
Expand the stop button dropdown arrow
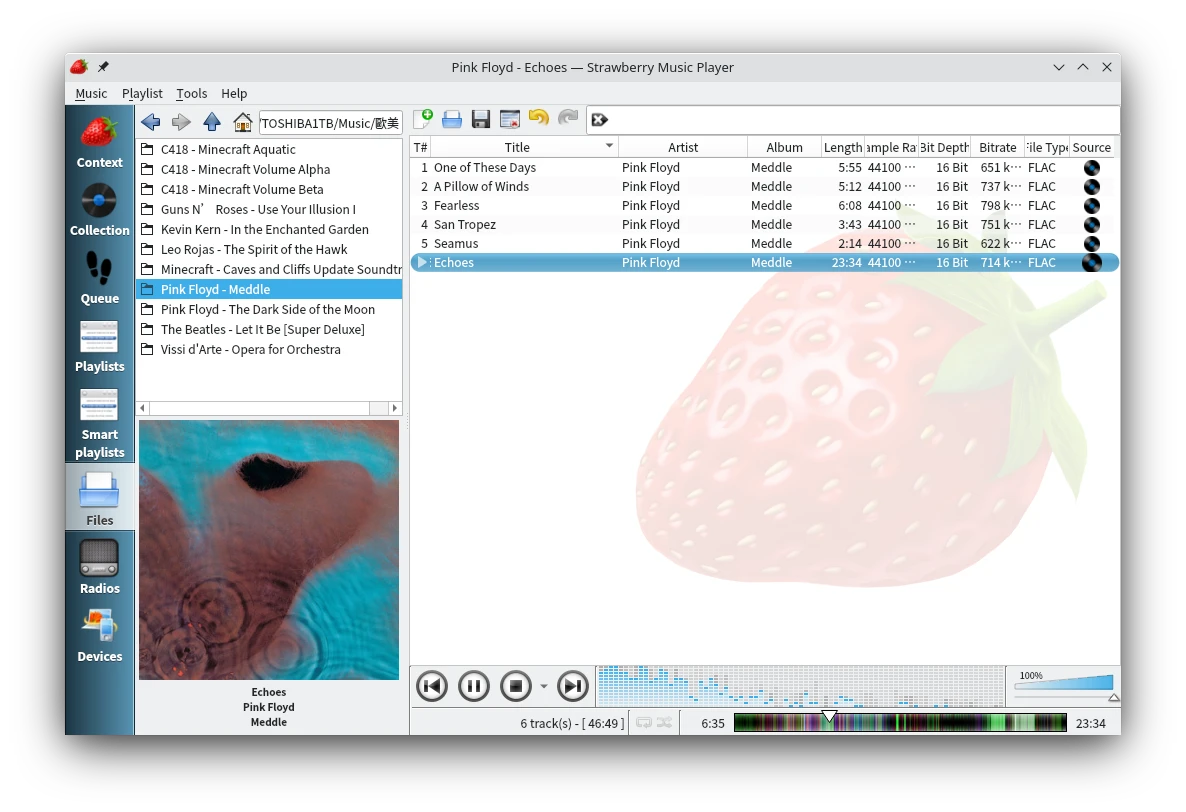[544, 687]
